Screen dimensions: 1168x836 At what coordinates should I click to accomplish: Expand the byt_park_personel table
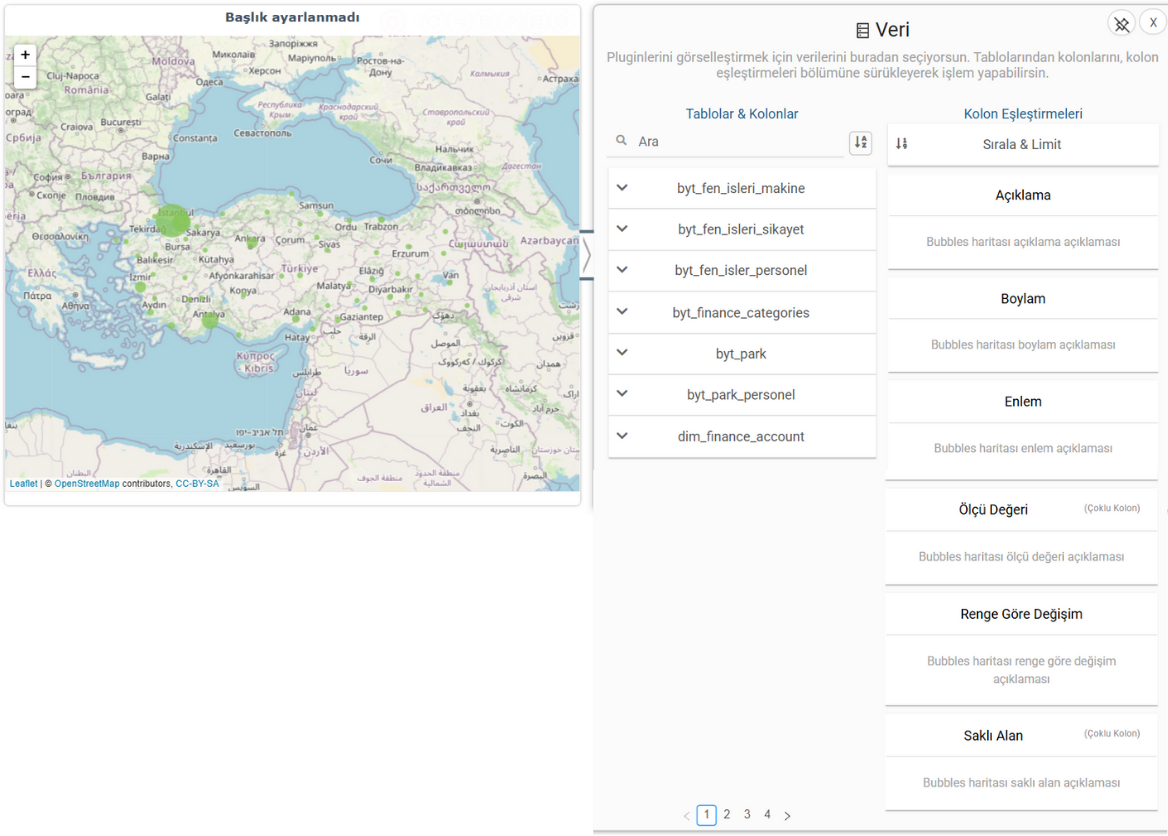622,394
